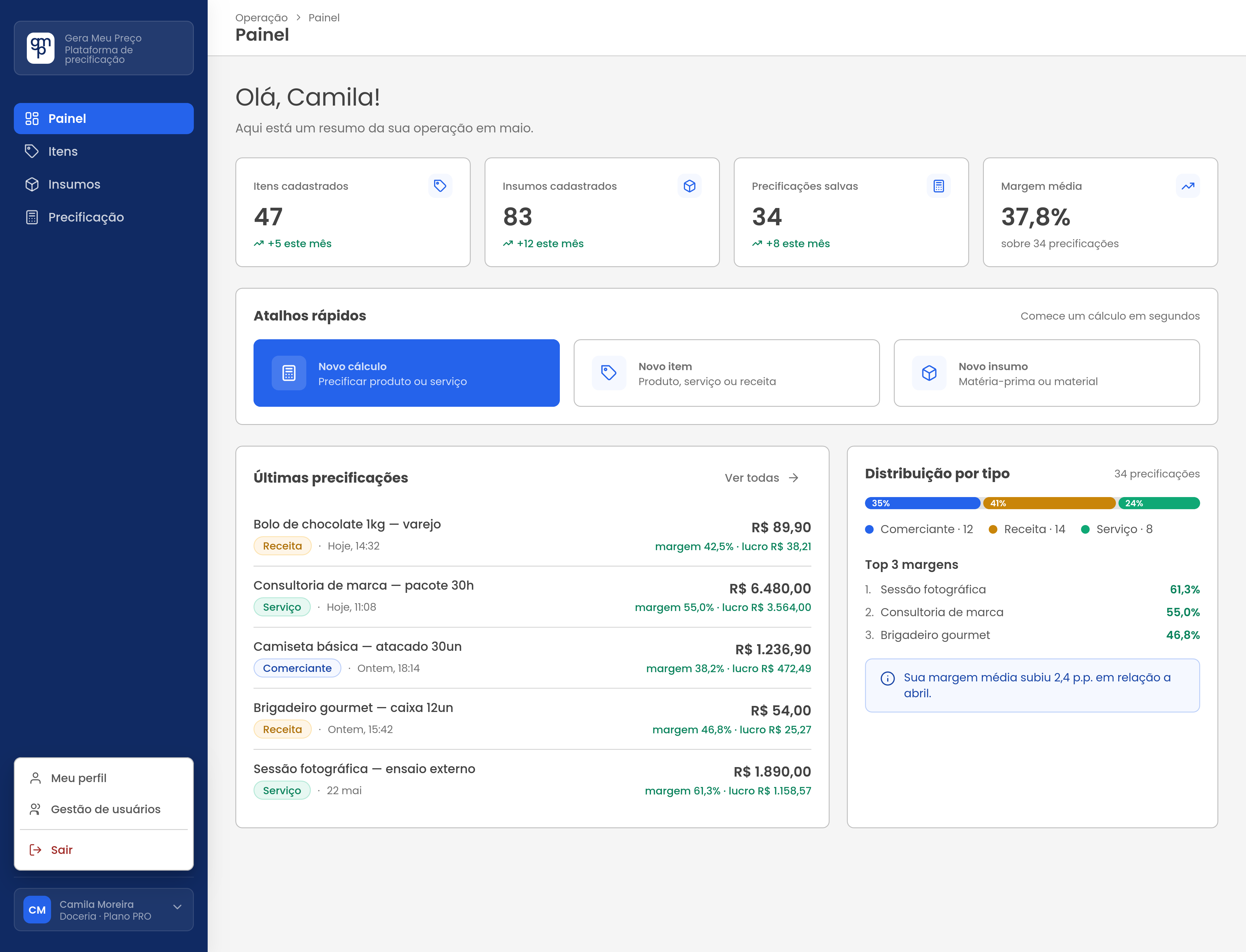Screen dimensions: 1246x952
Task: Click Serviço badge under Consultoria de marca
Action: pos(282,607)
